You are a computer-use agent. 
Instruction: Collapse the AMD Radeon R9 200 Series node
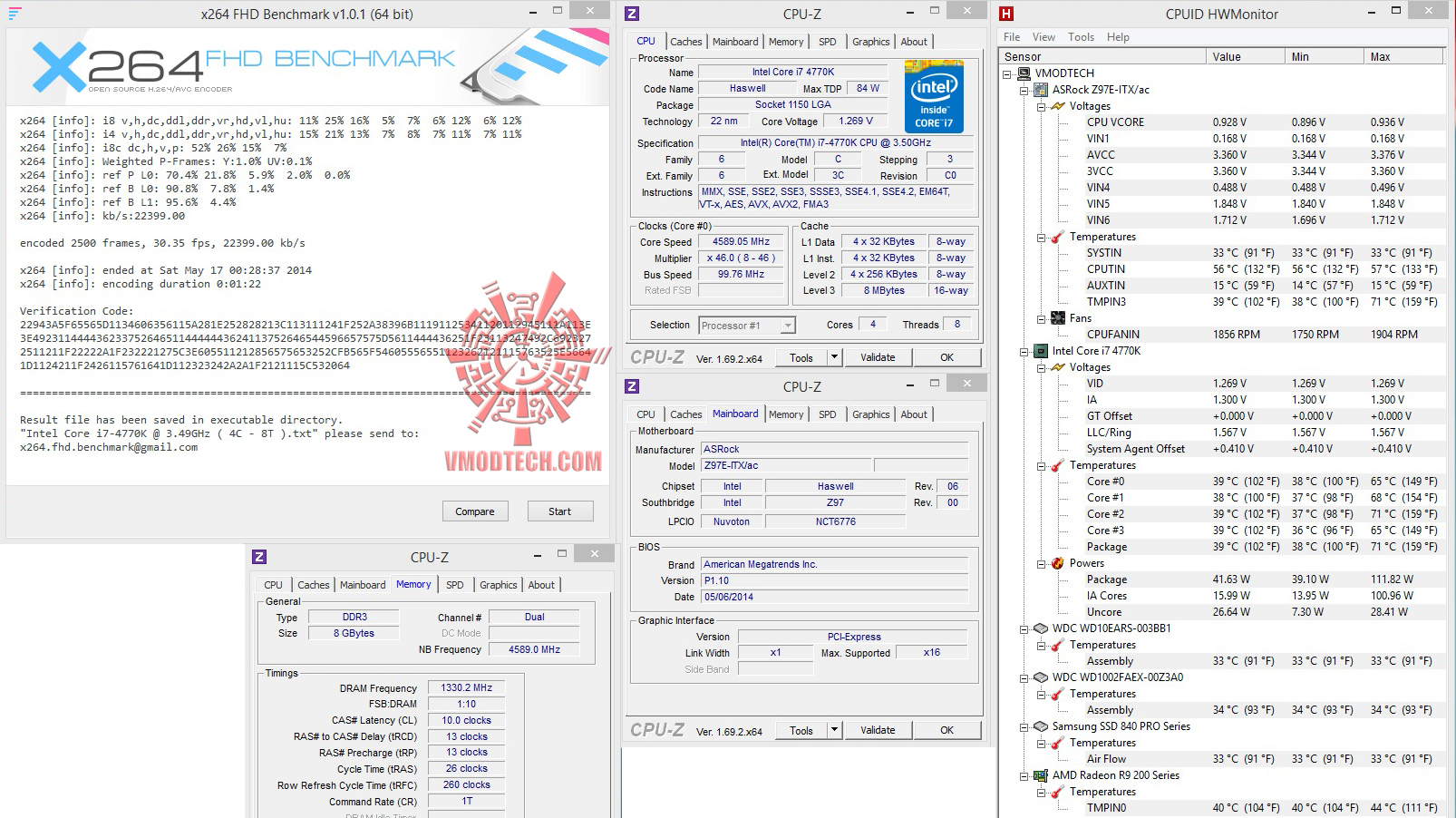coord(1024,775)
